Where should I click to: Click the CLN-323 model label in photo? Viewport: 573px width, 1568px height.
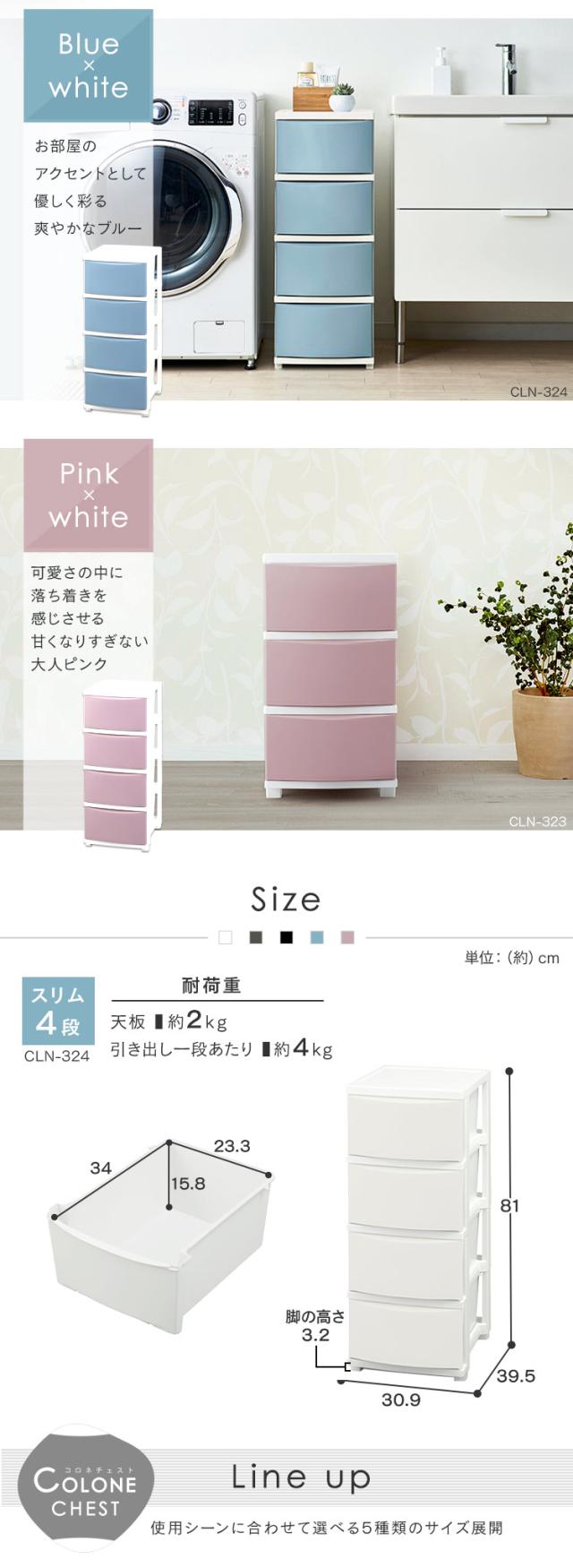coord(538,821)
